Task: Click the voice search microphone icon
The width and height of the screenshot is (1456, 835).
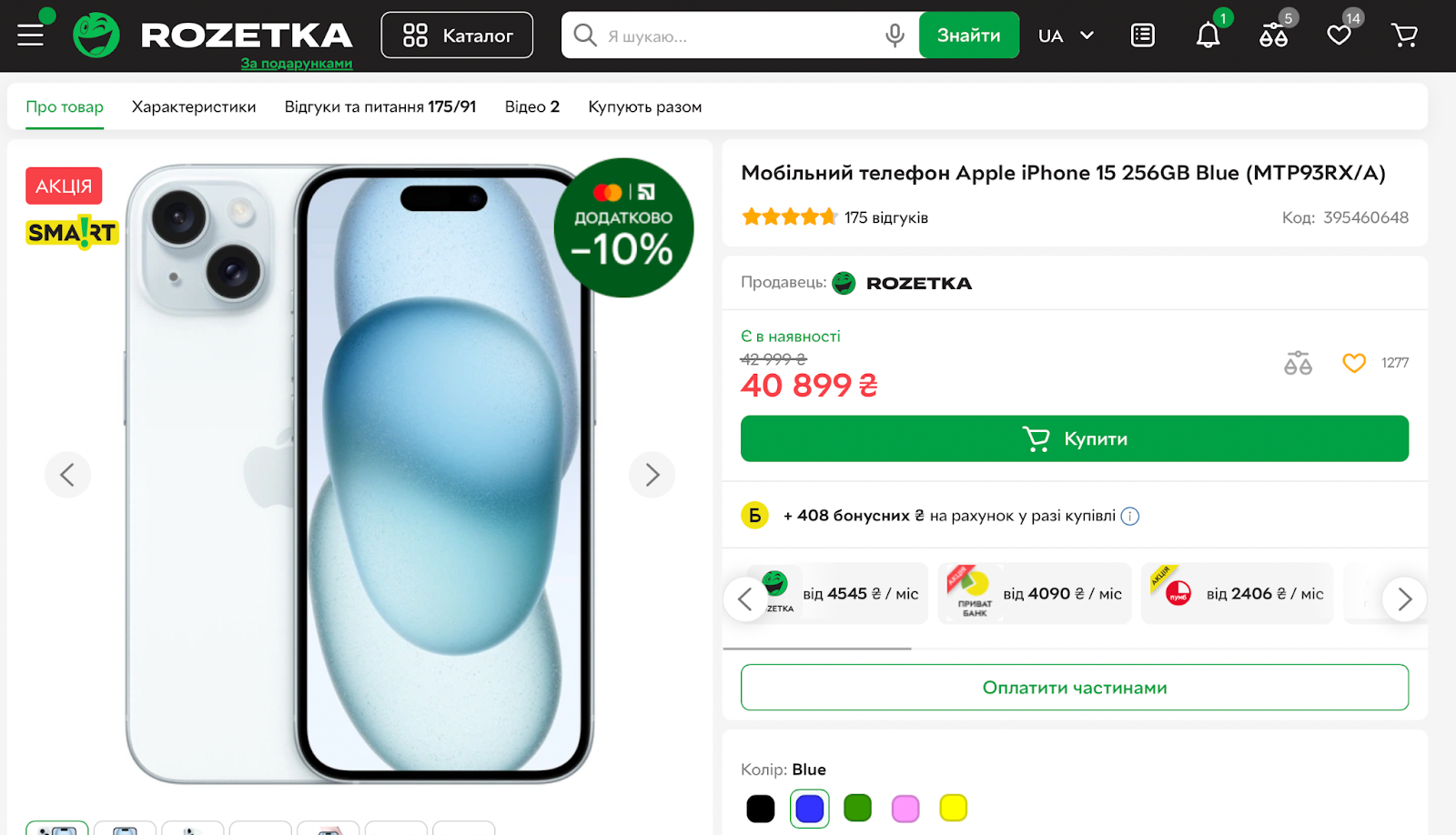Action: (x=895, y=35)
